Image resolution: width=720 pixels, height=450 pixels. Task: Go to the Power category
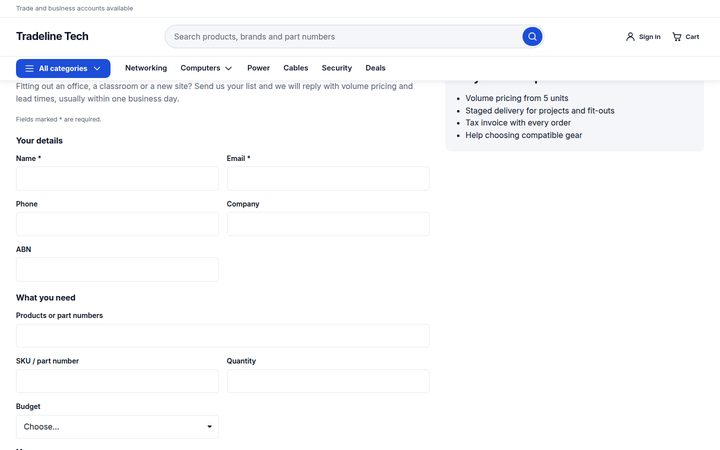point(259,68)
